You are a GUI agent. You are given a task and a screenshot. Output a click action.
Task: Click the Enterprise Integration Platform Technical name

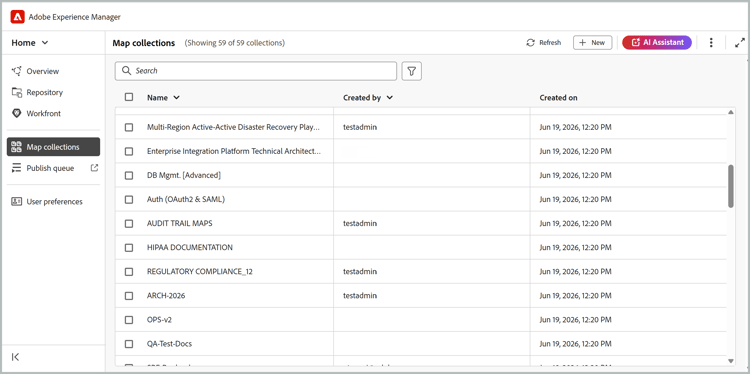tap(234, 151)
